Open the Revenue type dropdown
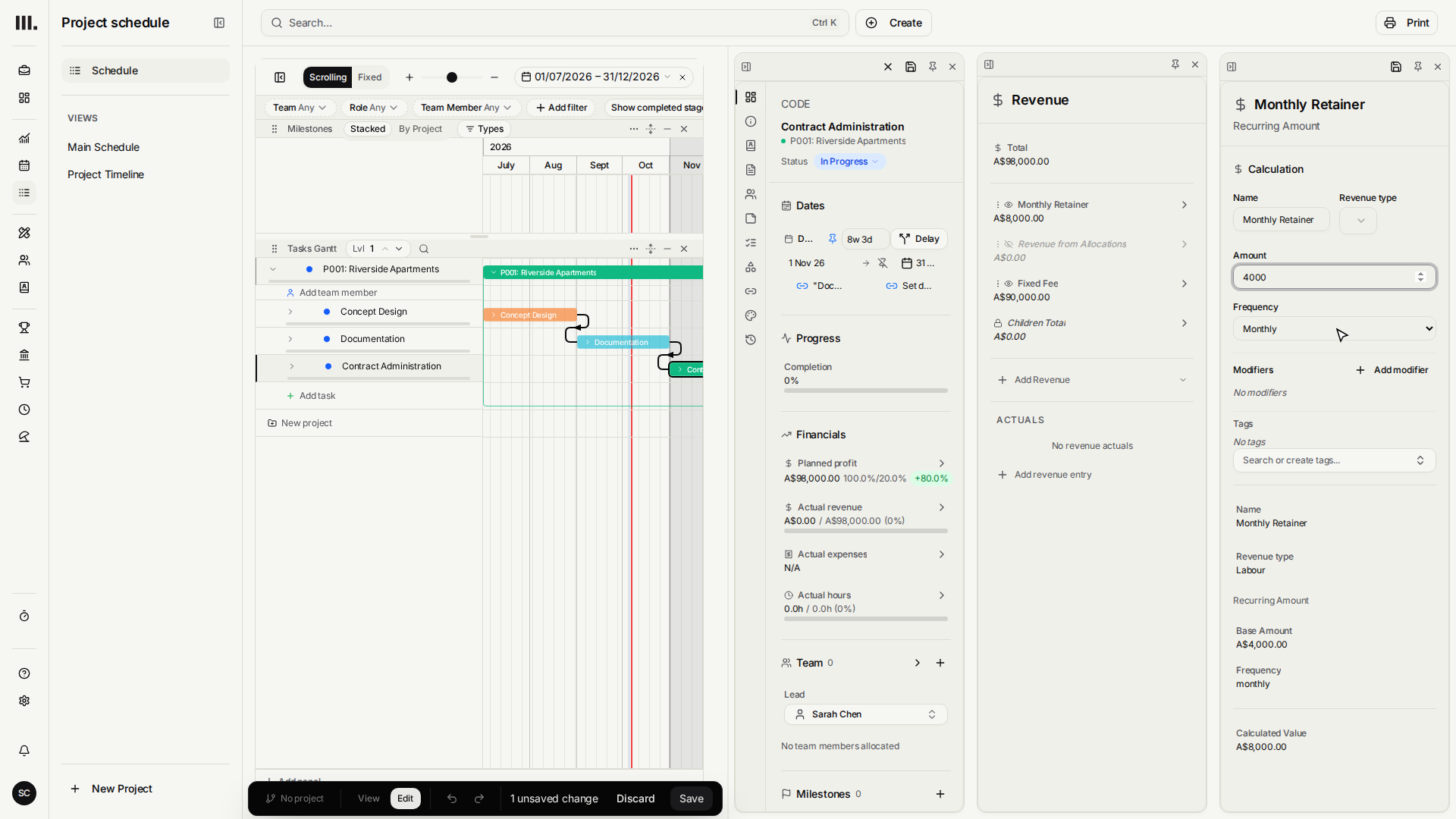Viewport: 1456px width, 819px height. (1358, 220)
